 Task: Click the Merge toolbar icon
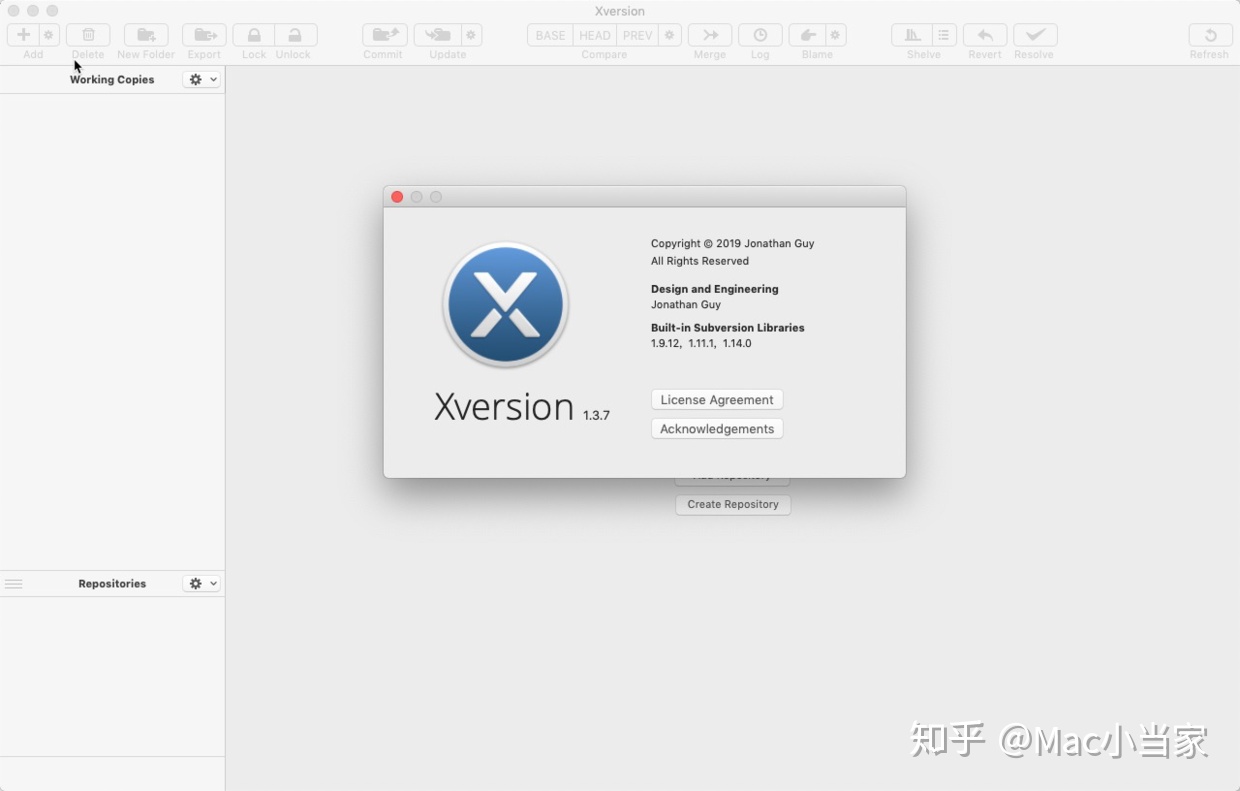(x=710, y=35)
